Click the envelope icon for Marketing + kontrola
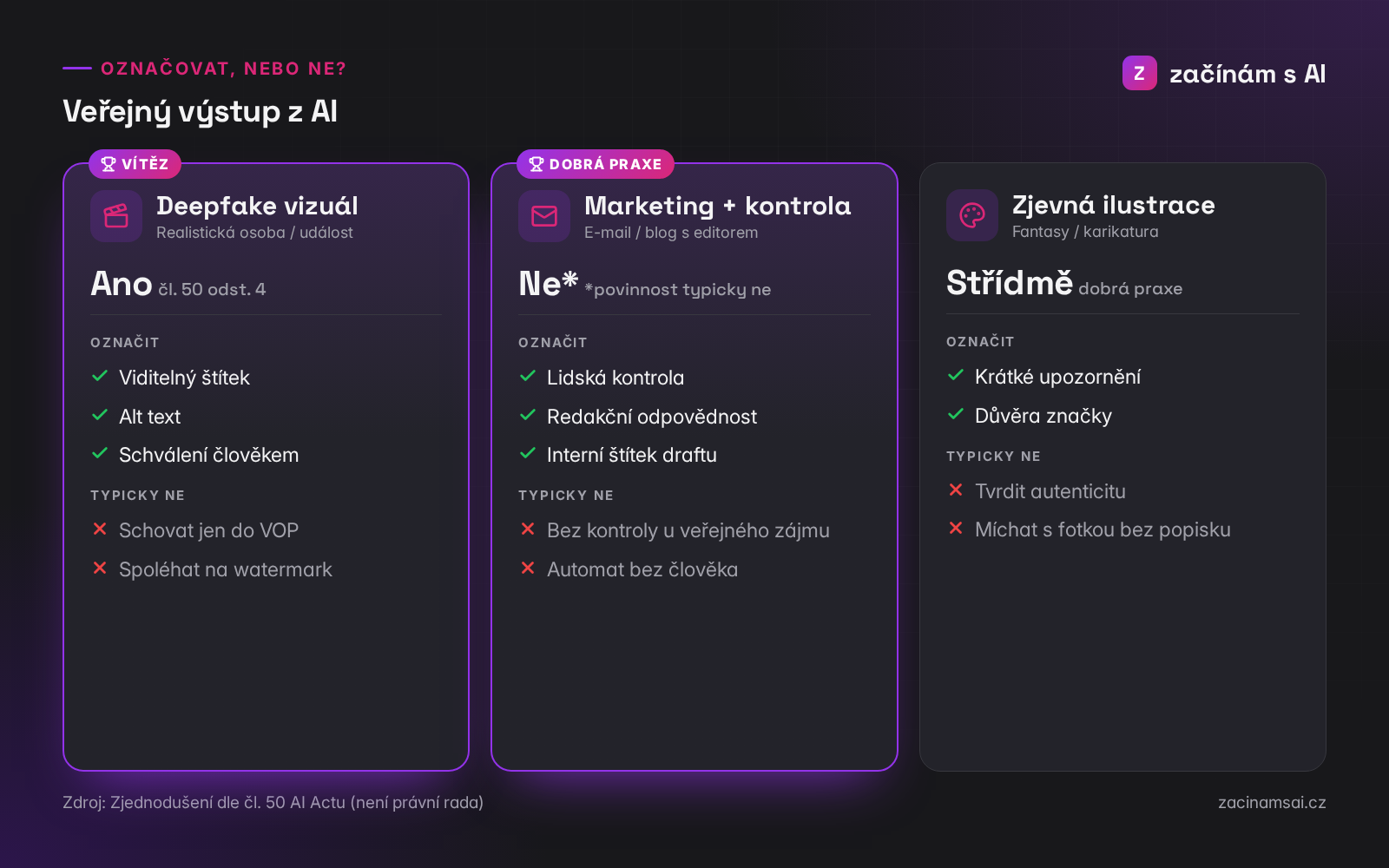1389x868 pixels. point(544,215)
